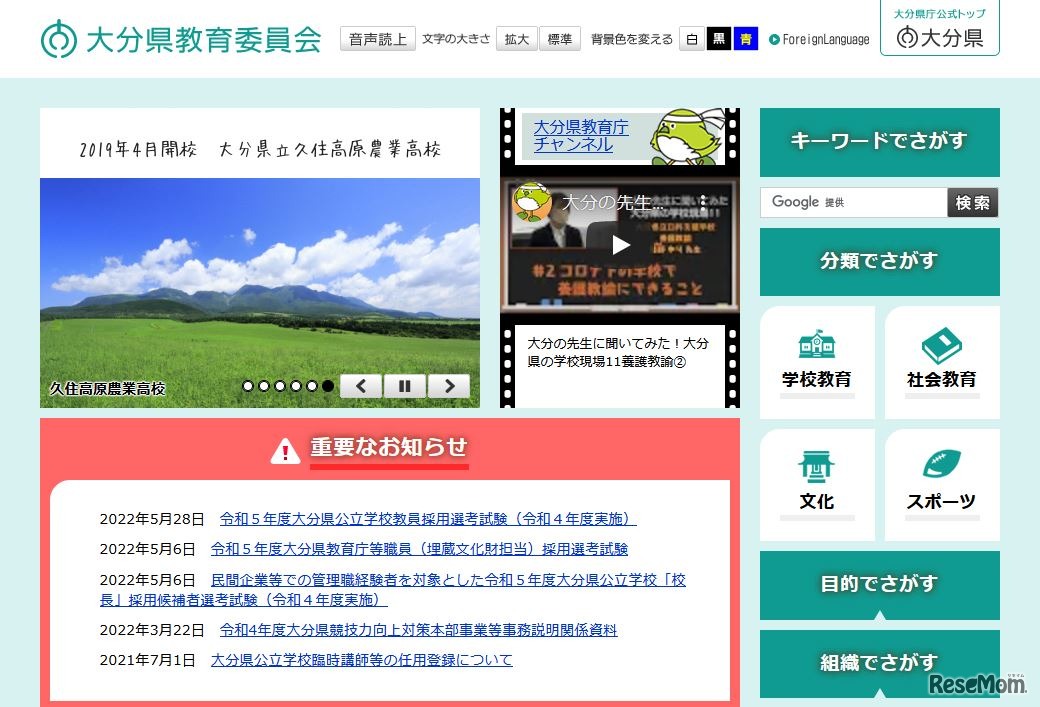Open the 社会教育 (Social Education) section icon

coord(941,344)
